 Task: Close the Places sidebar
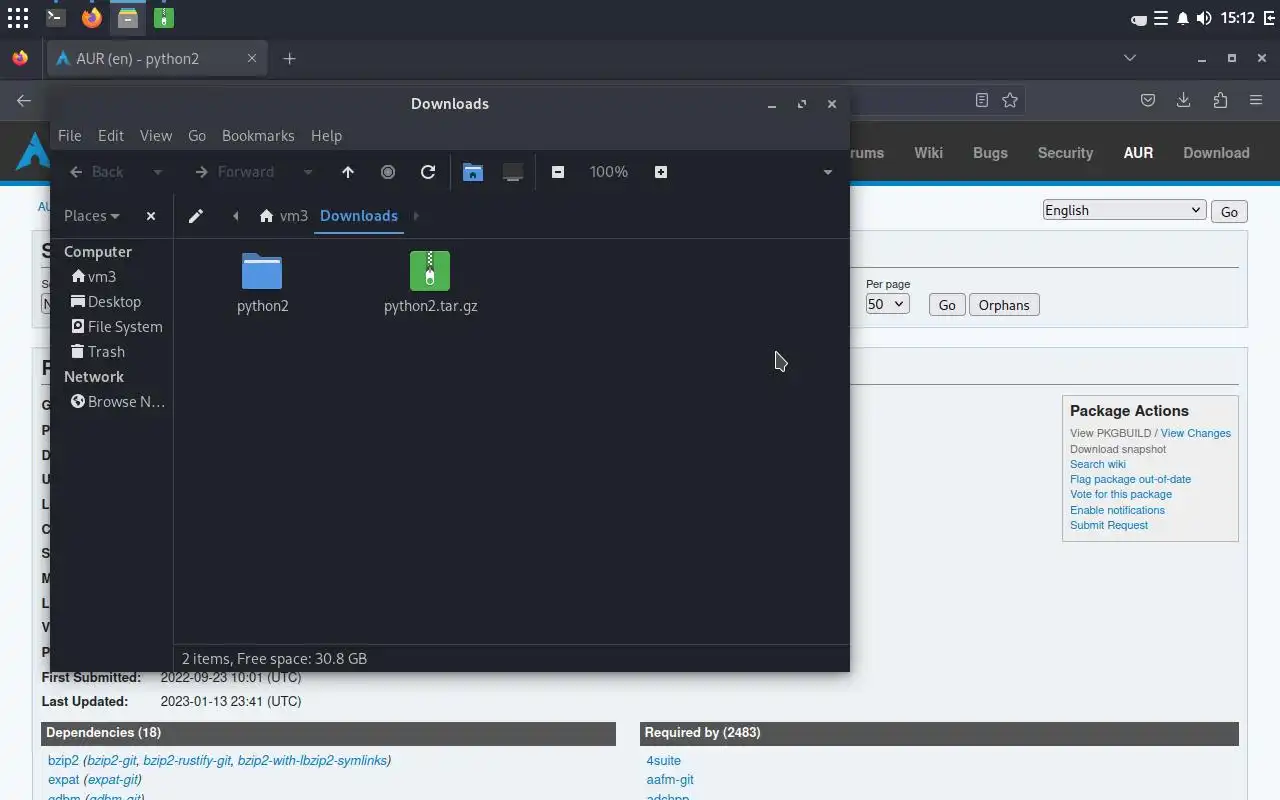click(x=151, y=216)
